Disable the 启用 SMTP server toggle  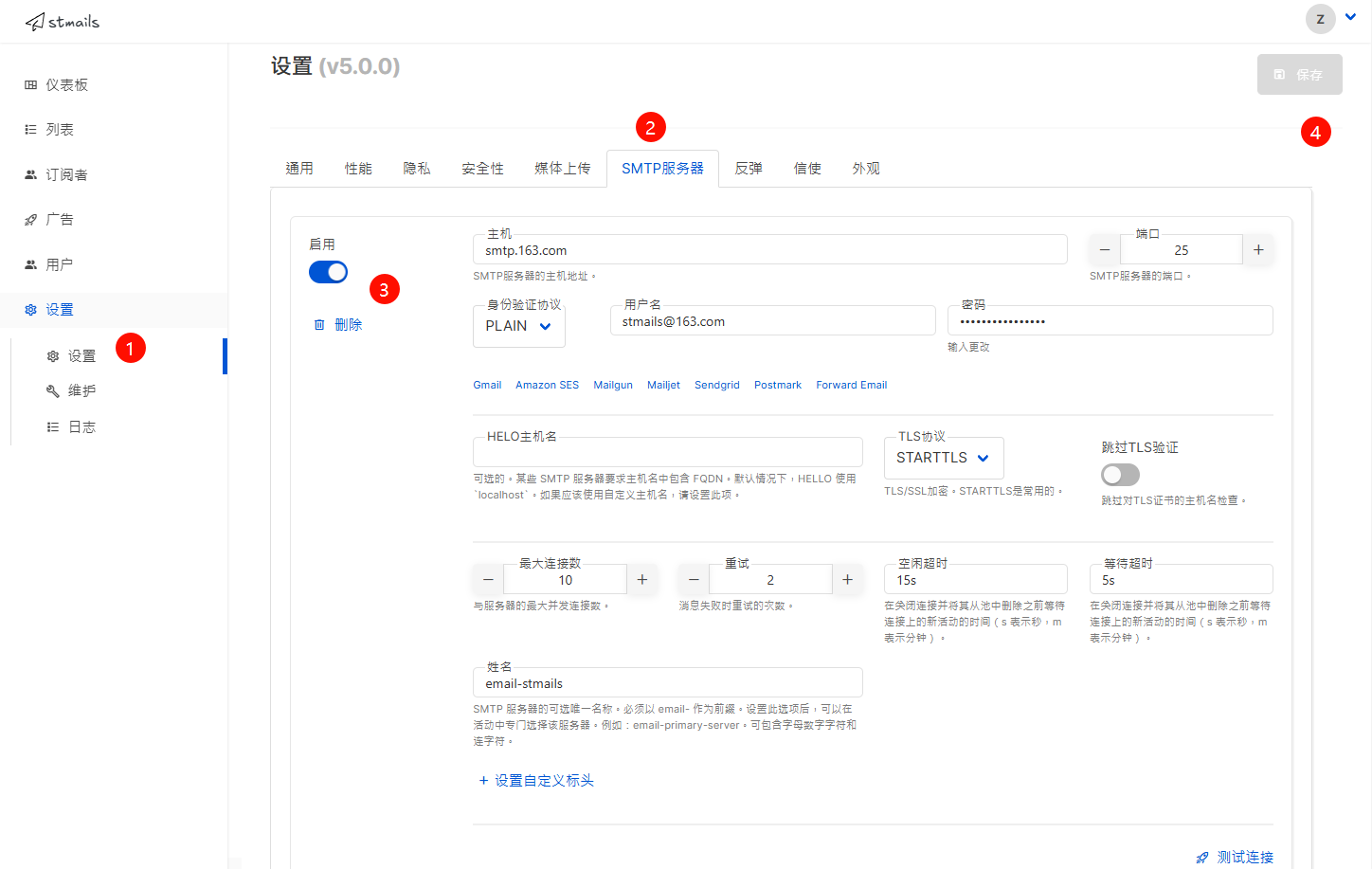328,272
